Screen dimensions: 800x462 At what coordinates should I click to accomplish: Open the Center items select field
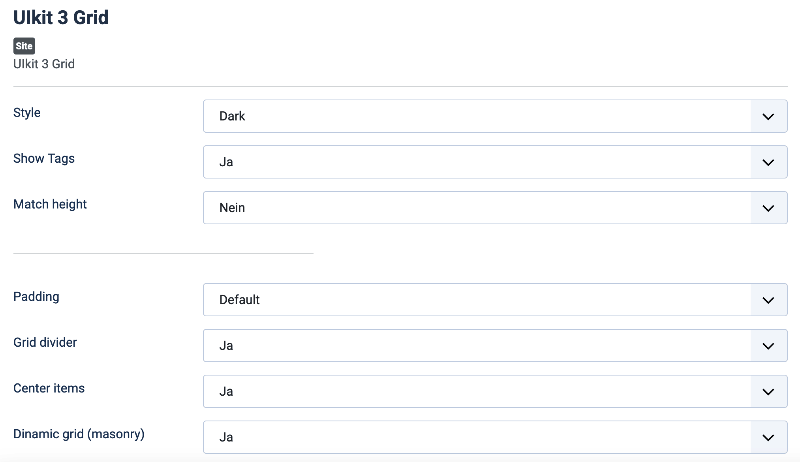click(x=495, y=392)
